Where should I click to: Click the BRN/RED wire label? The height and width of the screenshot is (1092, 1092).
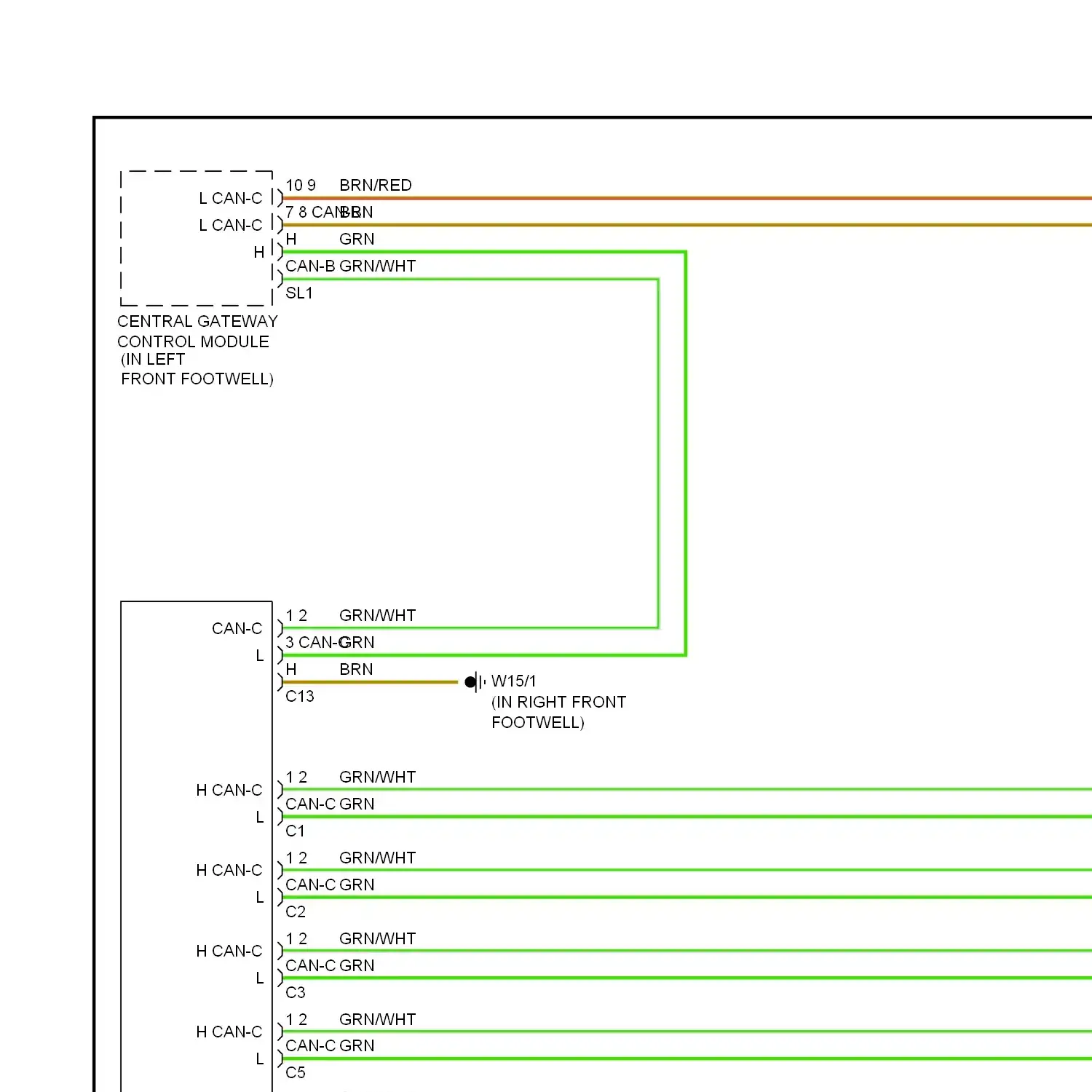pos(376,185)
